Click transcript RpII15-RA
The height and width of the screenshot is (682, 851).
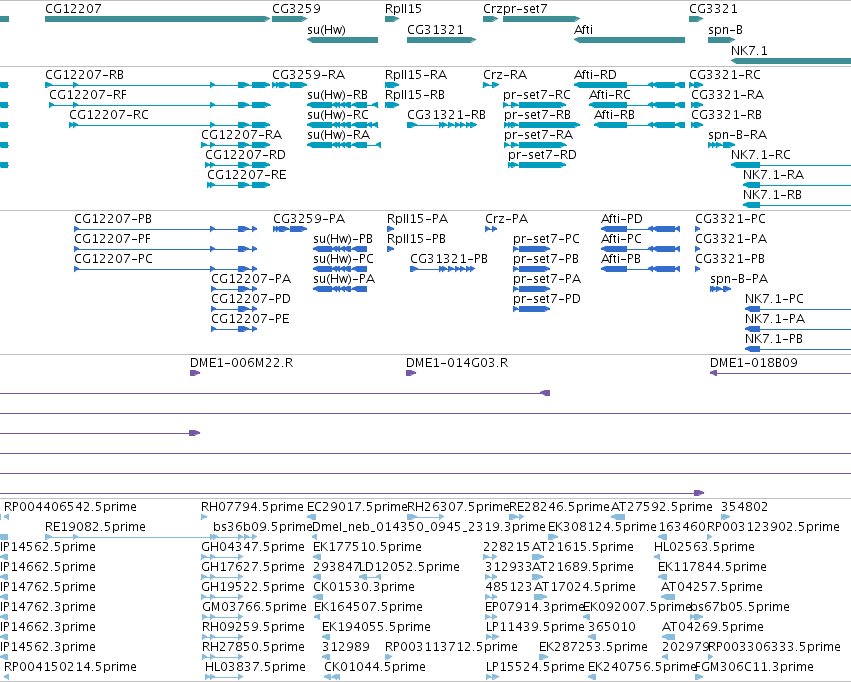[x=416, y=75]
